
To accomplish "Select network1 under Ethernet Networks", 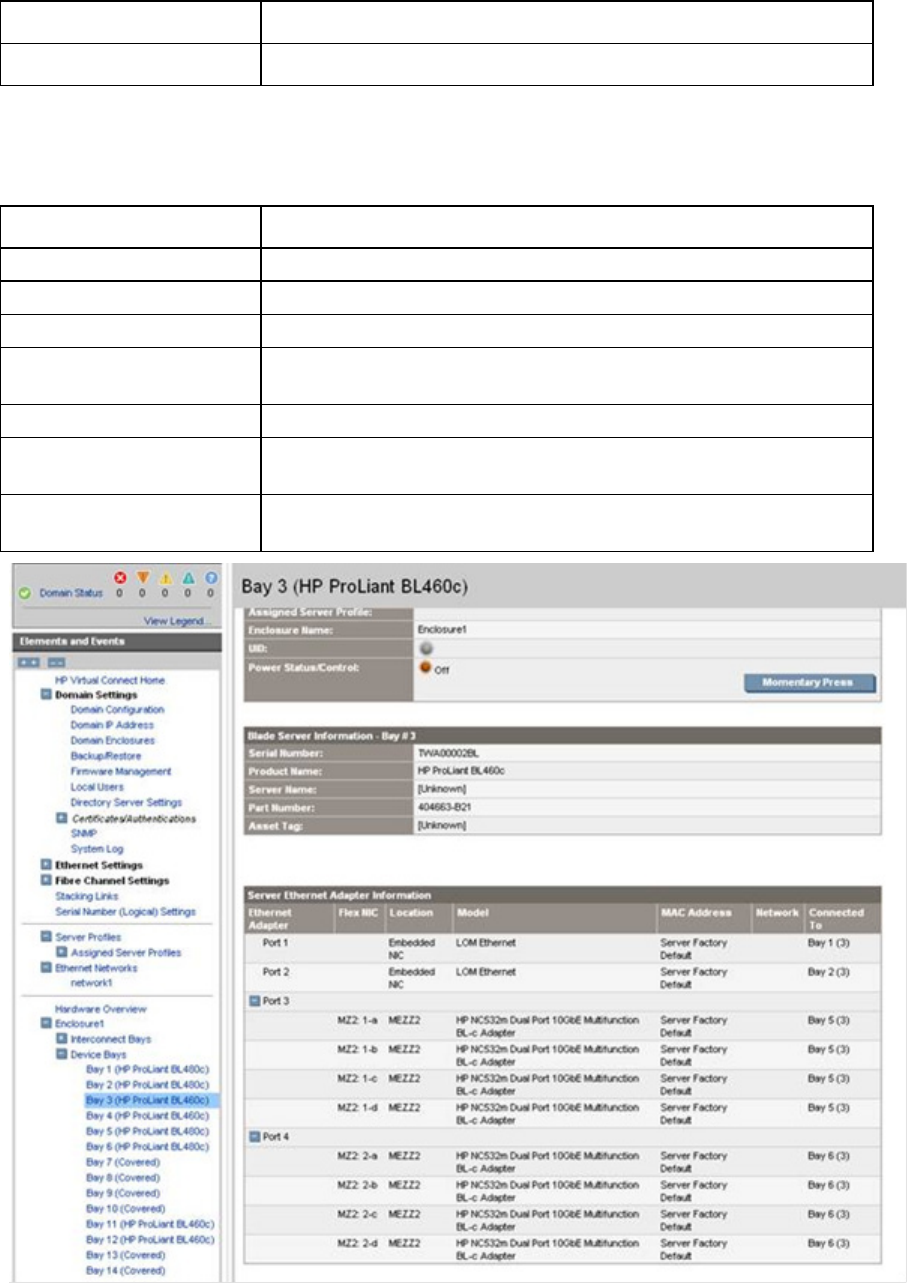I will pos(93,983).
